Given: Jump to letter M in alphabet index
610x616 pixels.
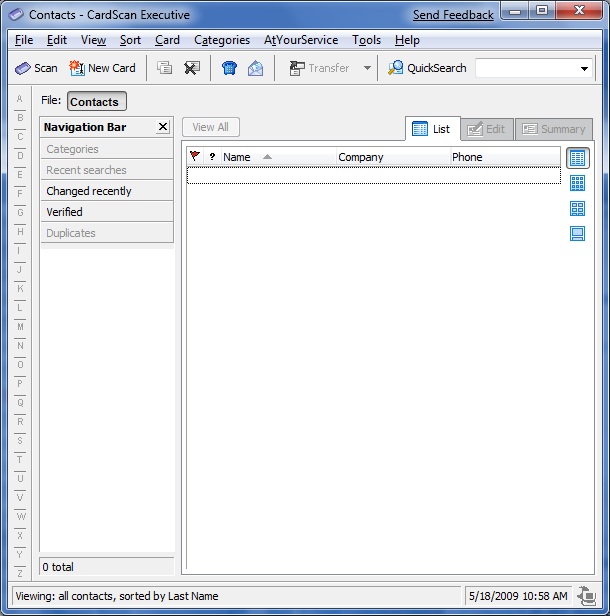Looking at the screenshot, I should tap(20, 326).
